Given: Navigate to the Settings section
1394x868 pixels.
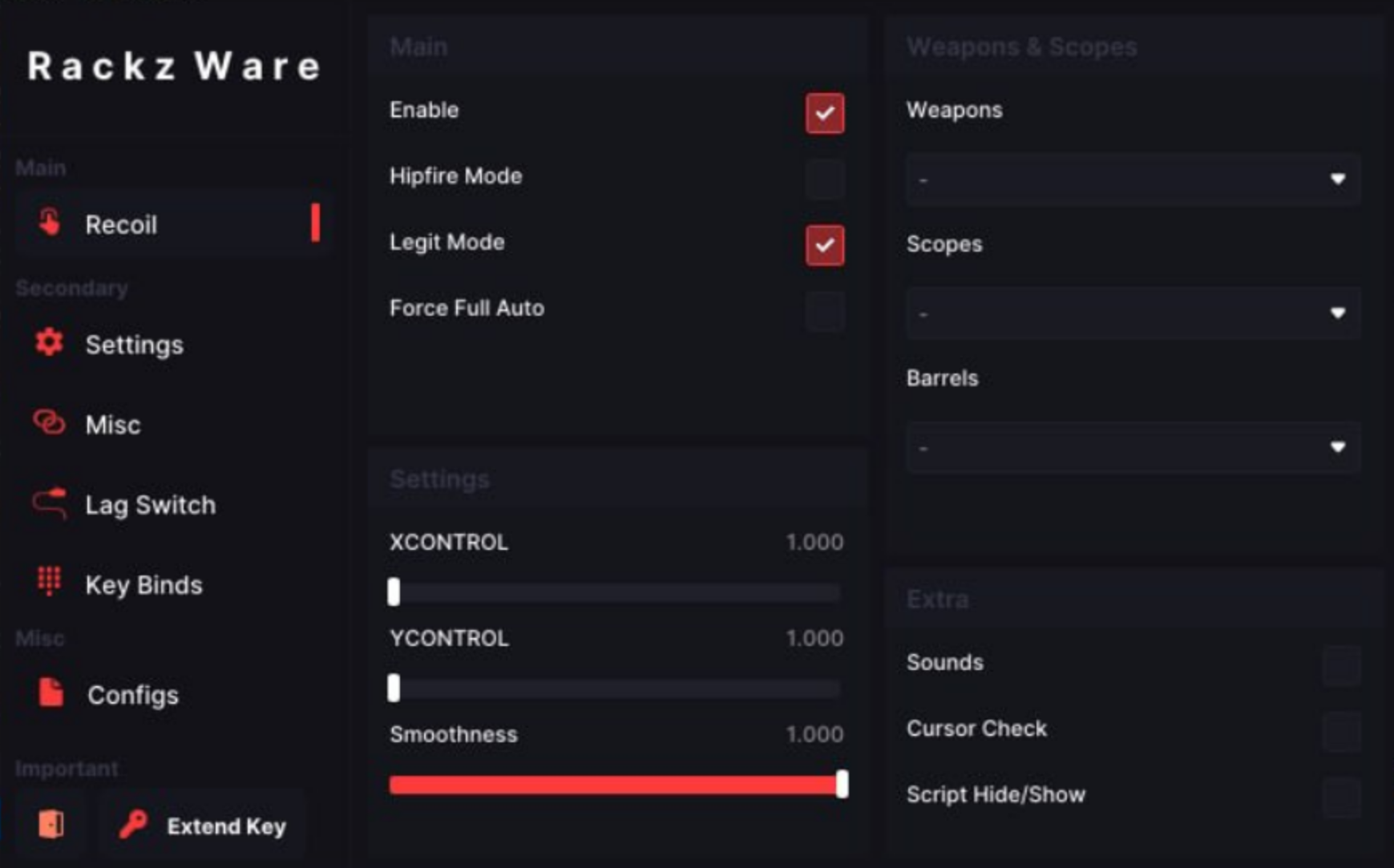Looking at the screenshot, I should pos(133,345).
